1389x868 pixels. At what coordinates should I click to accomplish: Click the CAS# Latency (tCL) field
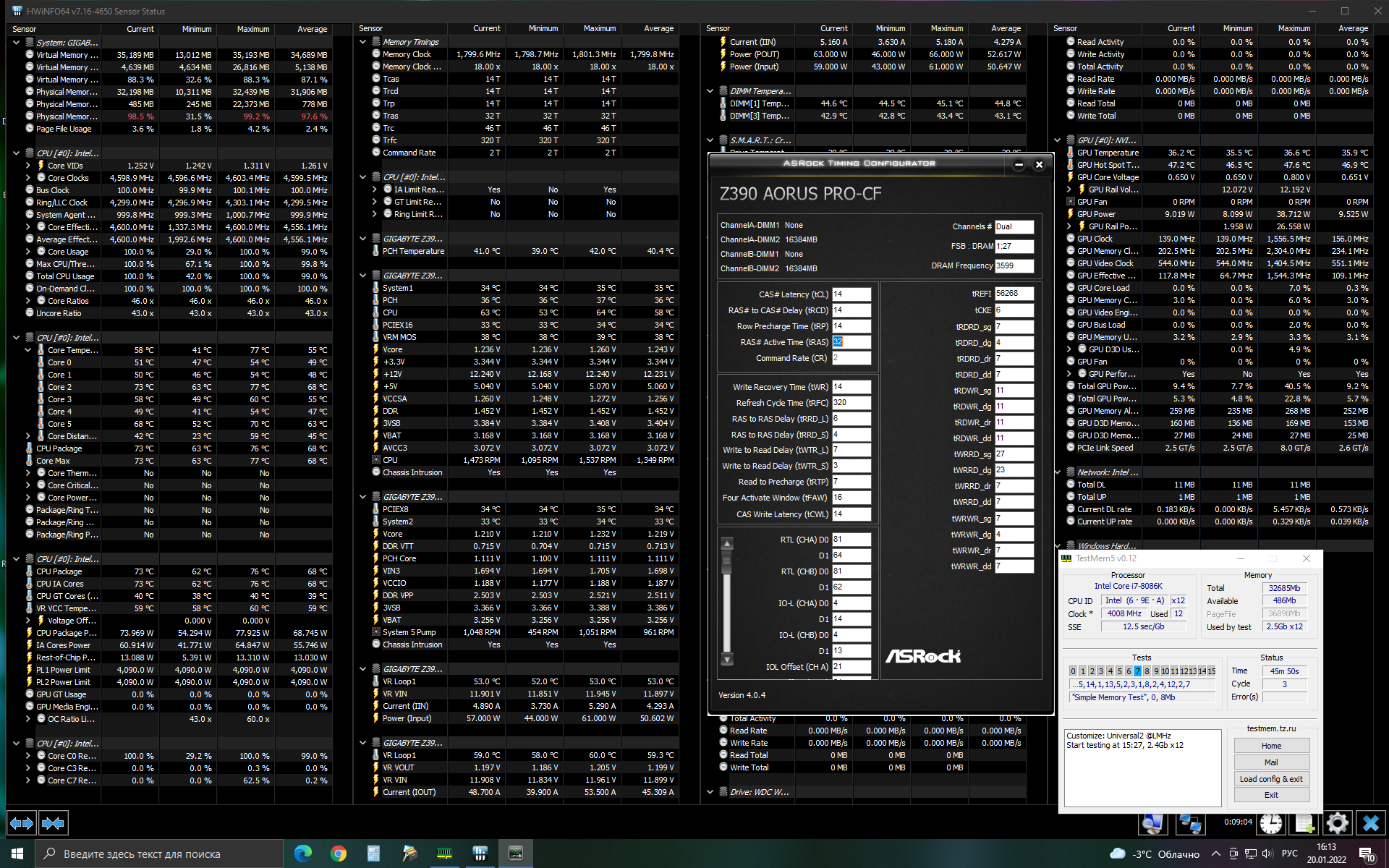point(851,294)
